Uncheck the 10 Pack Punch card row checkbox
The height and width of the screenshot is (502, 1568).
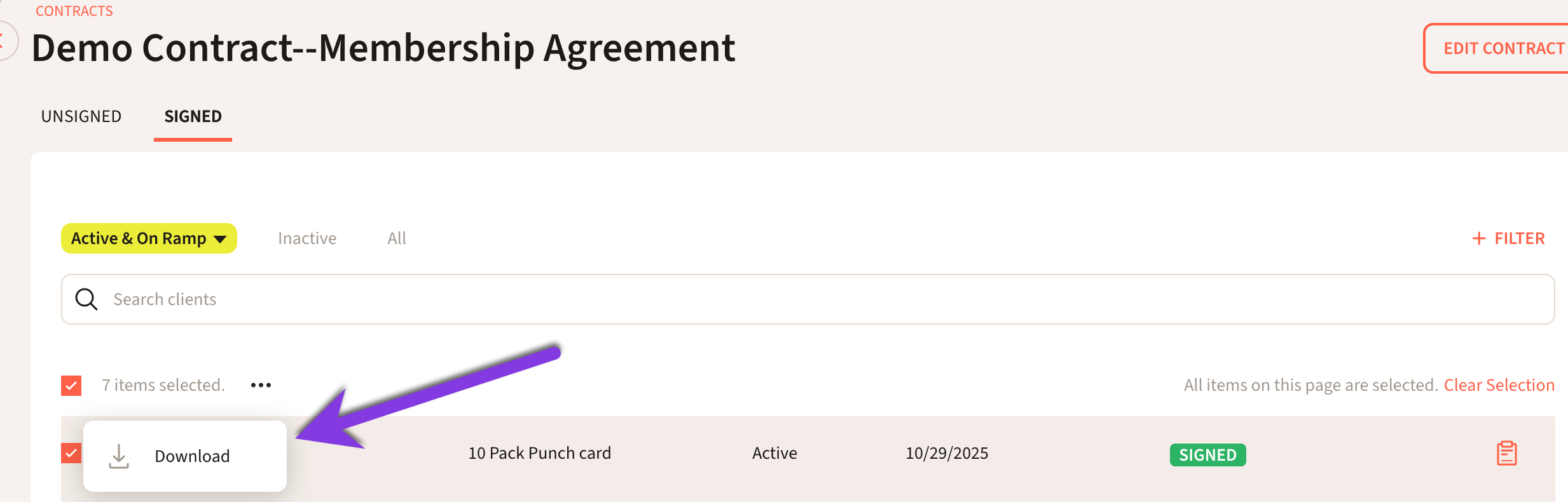pos(71,453)
